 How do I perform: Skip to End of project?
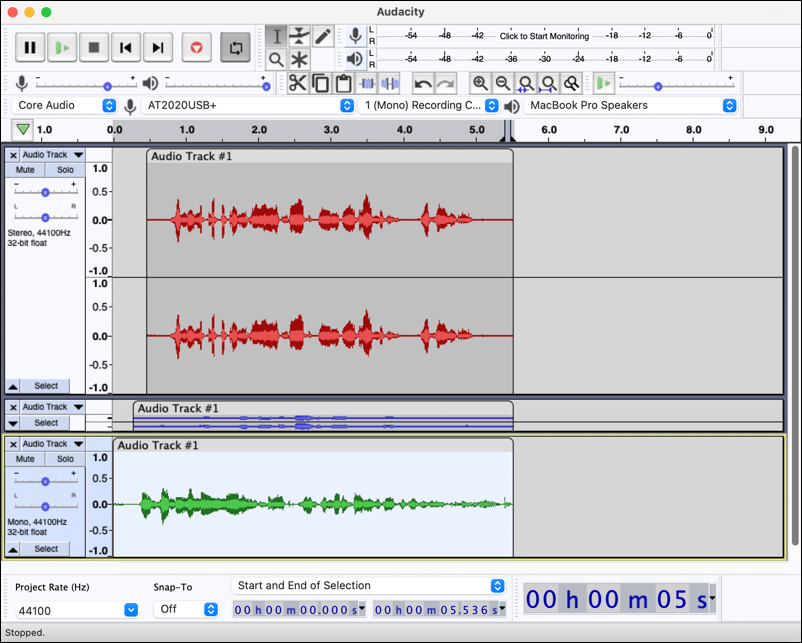(158, 48)
